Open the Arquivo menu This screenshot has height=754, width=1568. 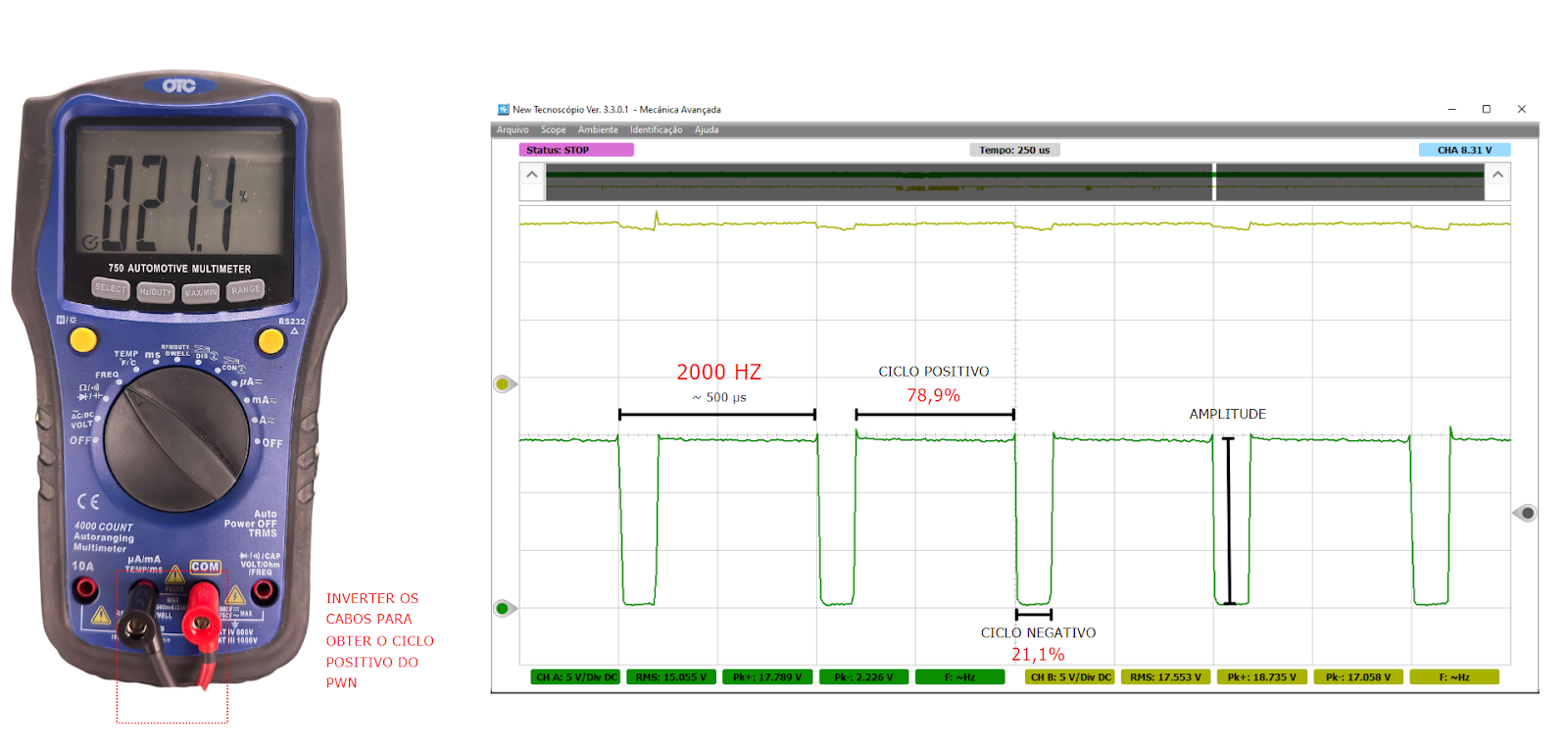(x=513, y=129)
